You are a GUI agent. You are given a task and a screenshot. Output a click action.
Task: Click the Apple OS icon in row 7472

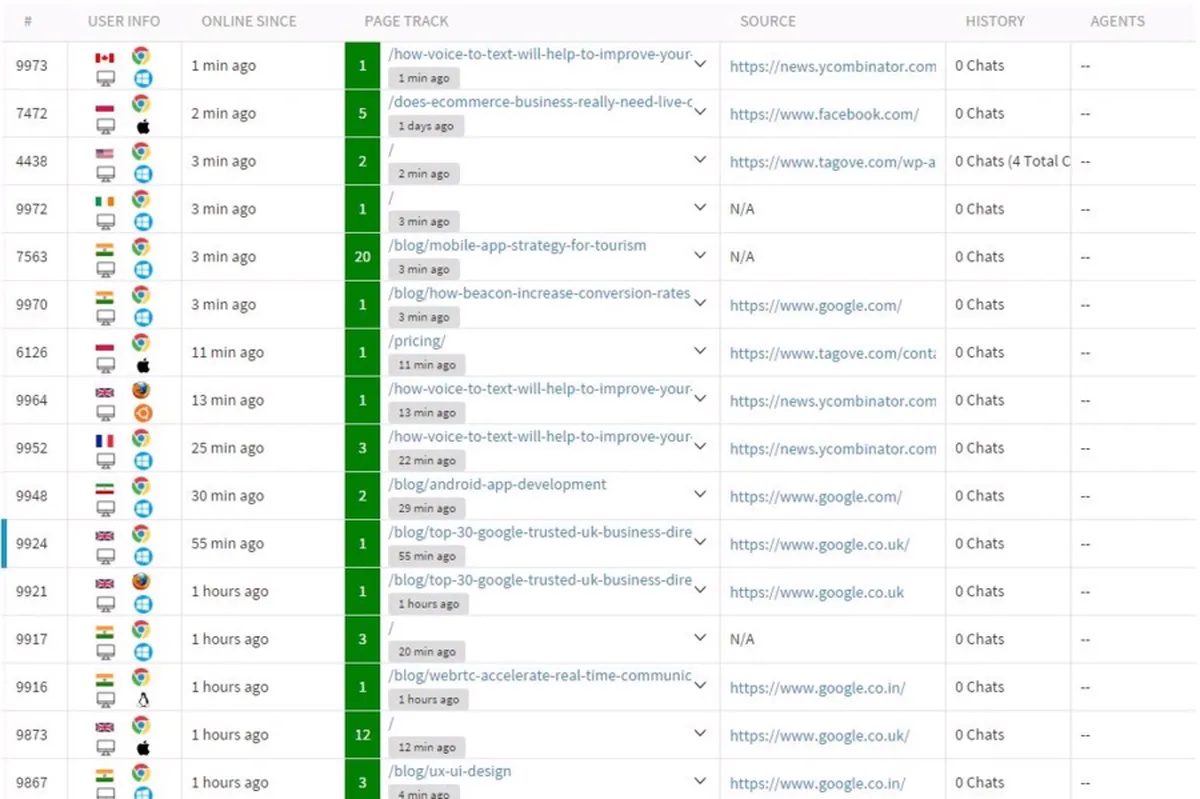(142, 126)
